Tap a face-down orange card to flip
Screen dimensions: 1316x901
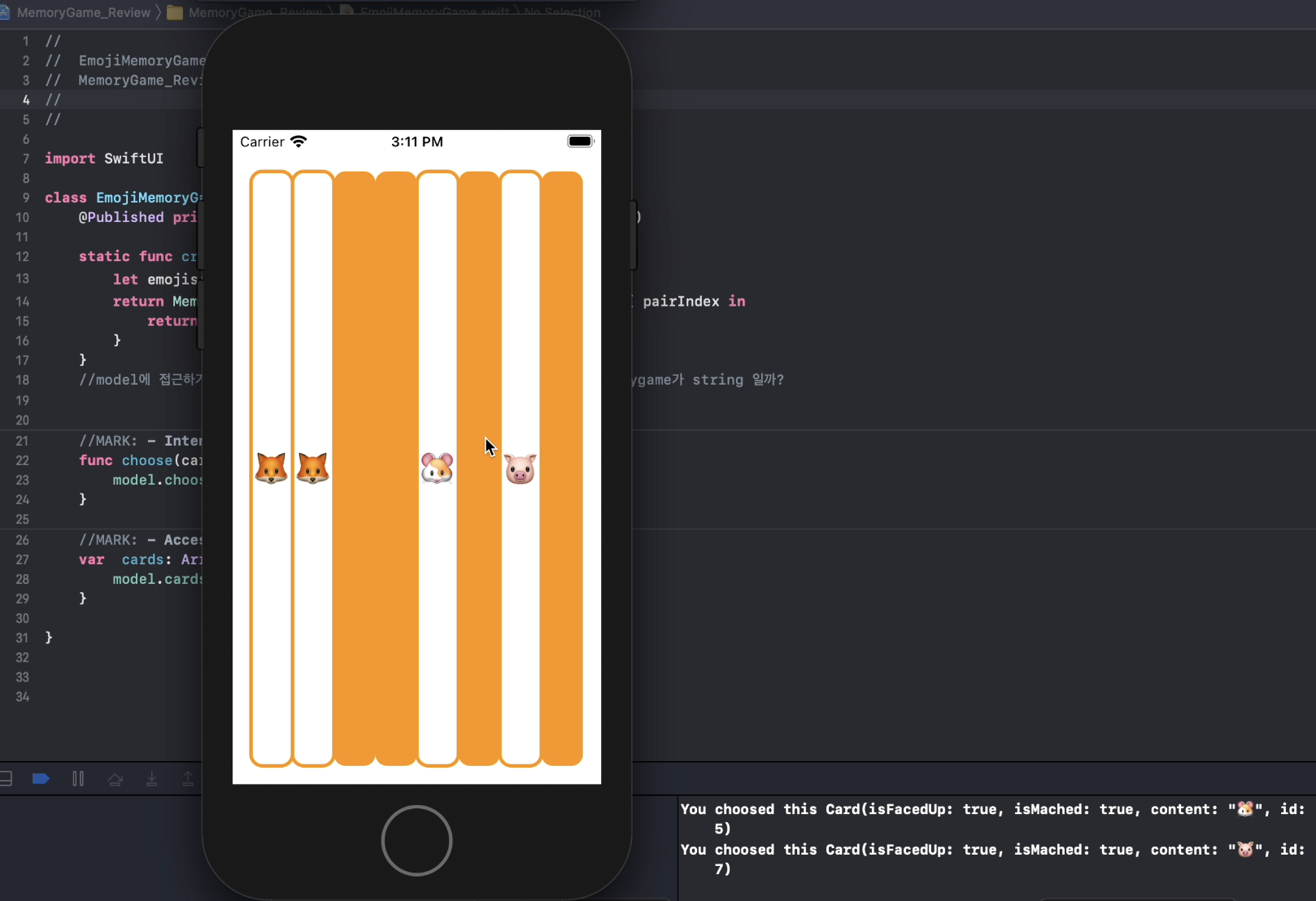355,466
